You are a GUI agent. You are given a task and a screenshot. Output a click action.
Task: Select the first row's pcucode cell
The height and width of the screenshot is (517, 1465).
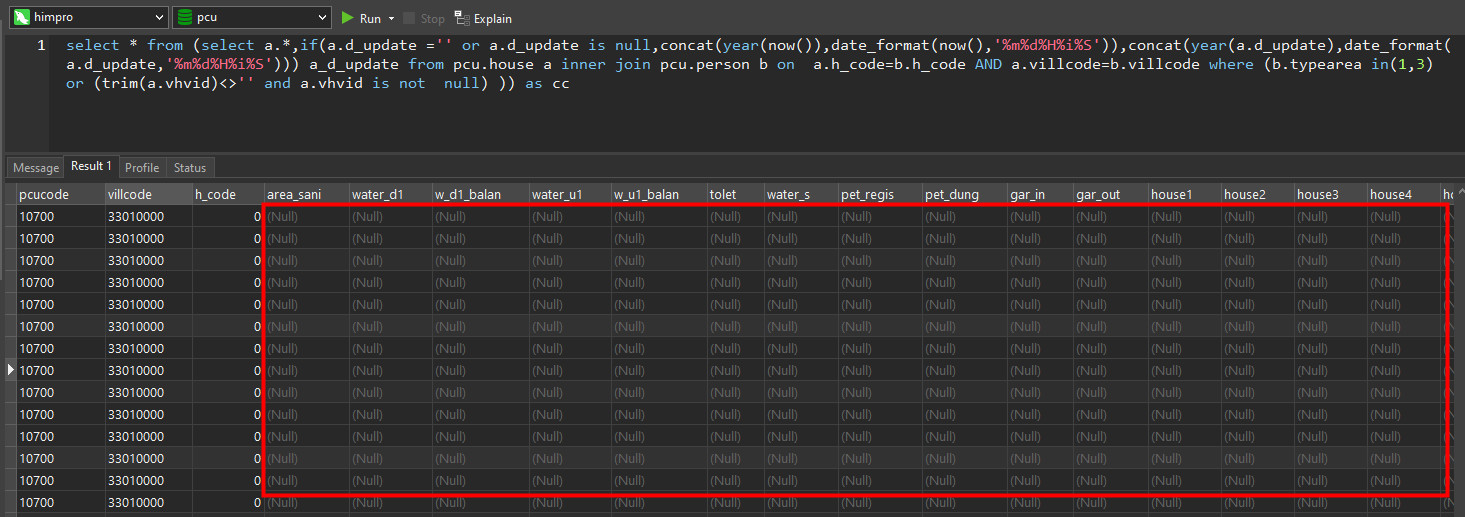coord(60,216)
